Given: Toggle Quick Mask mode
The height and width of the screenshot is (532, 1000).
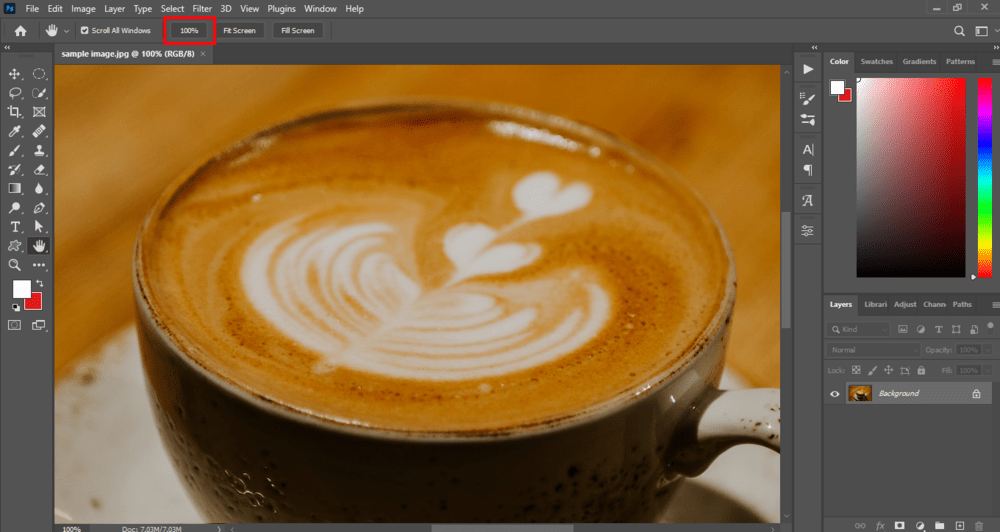Looking at the screenshot, I should [x=14, y=325].
